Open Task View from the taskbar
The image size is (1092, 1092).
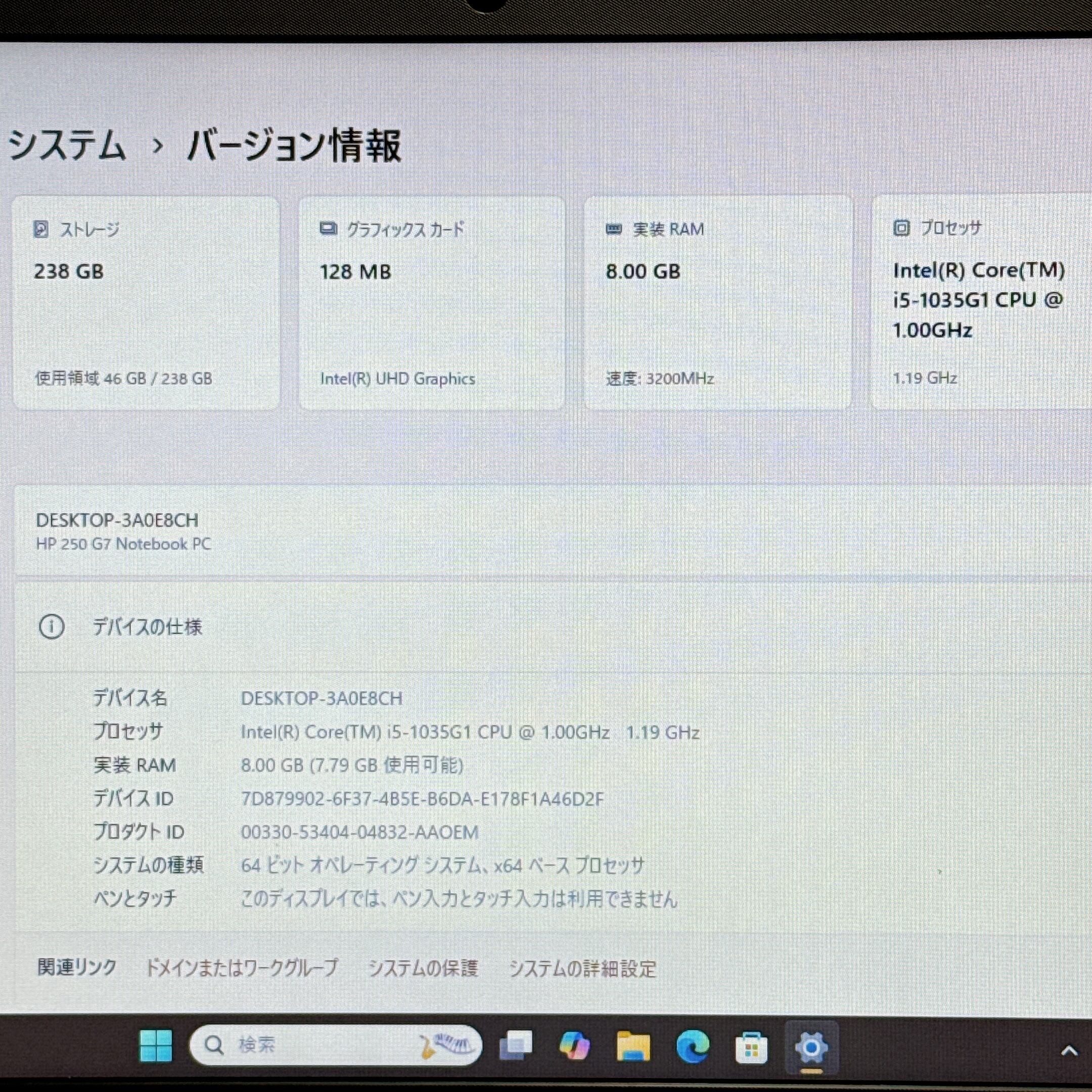point(516,1045)
